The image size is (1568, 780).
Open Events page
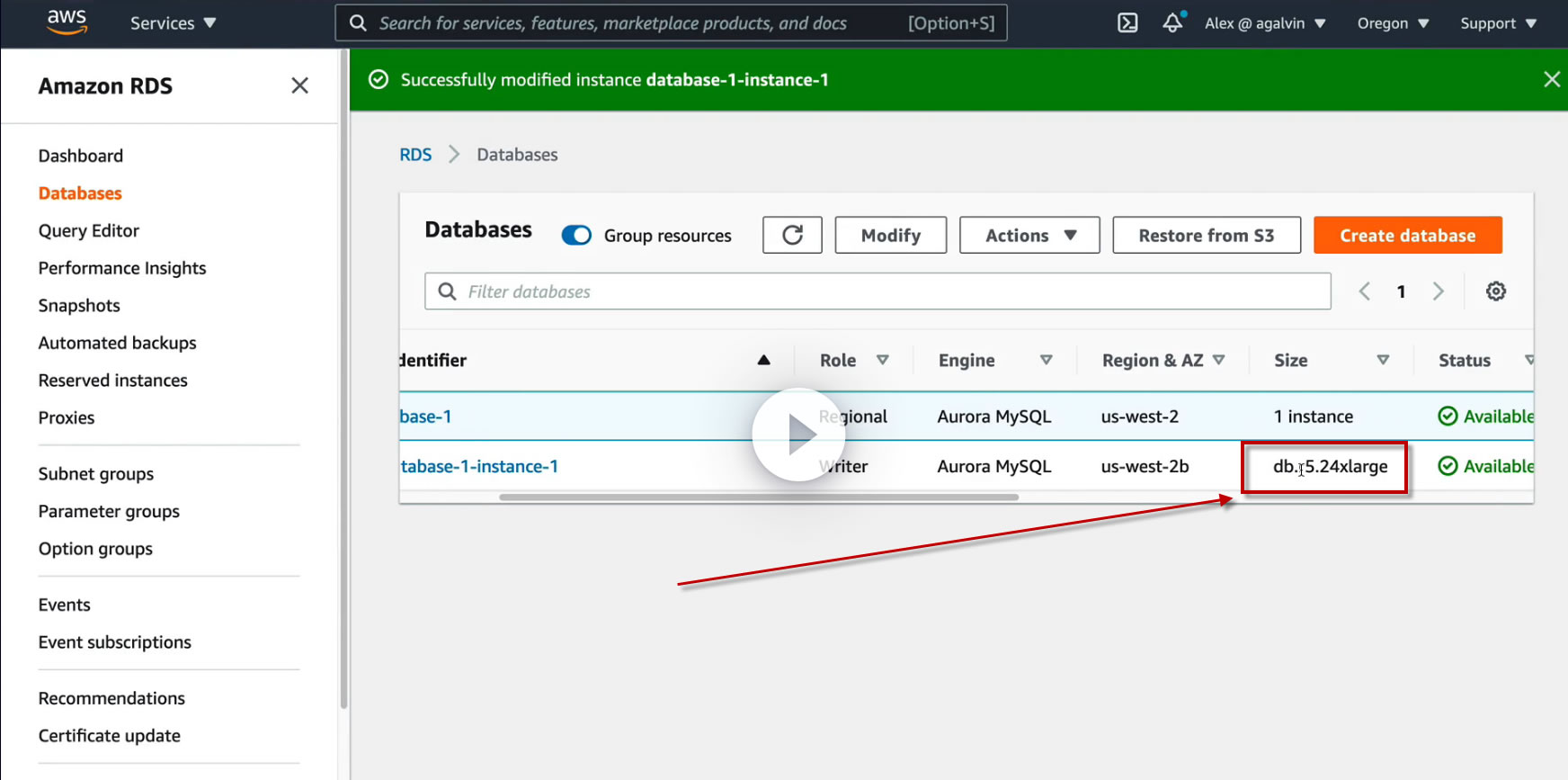65,605
